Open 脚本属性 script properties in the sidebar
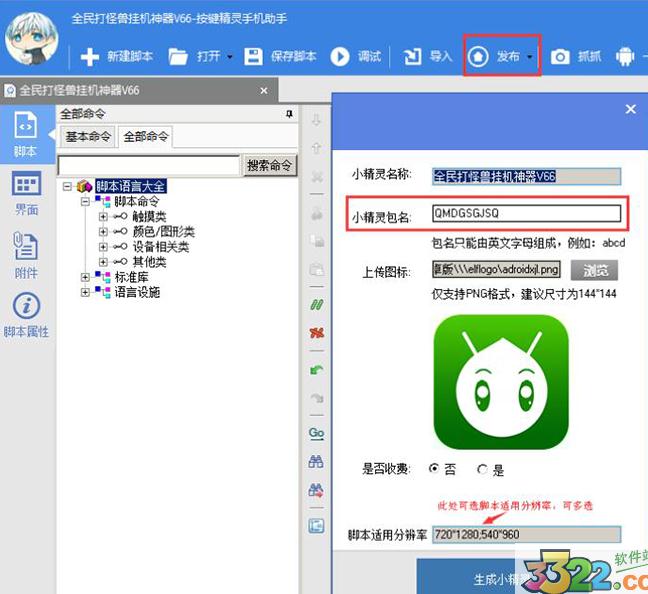The height and width of the screenshot is (594, 648). (26, 315)
